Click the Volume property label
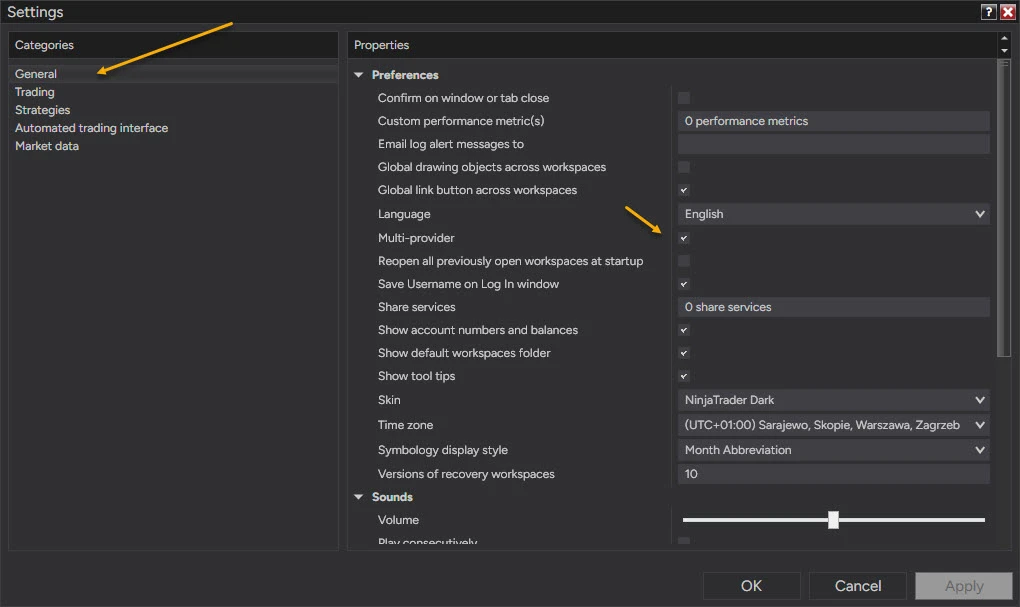This screenshot has width=1020, height=607. point(398,520)
